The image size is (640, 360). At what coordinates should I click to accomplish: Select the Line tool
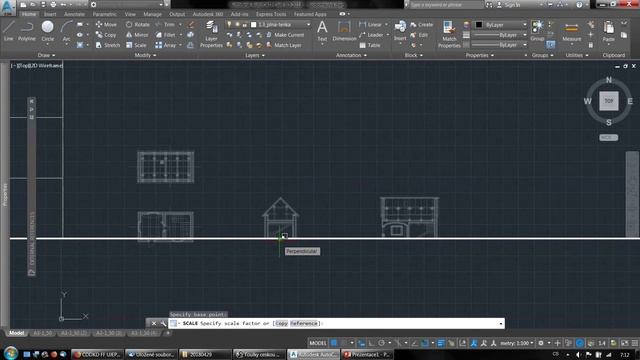pos(9,31)
